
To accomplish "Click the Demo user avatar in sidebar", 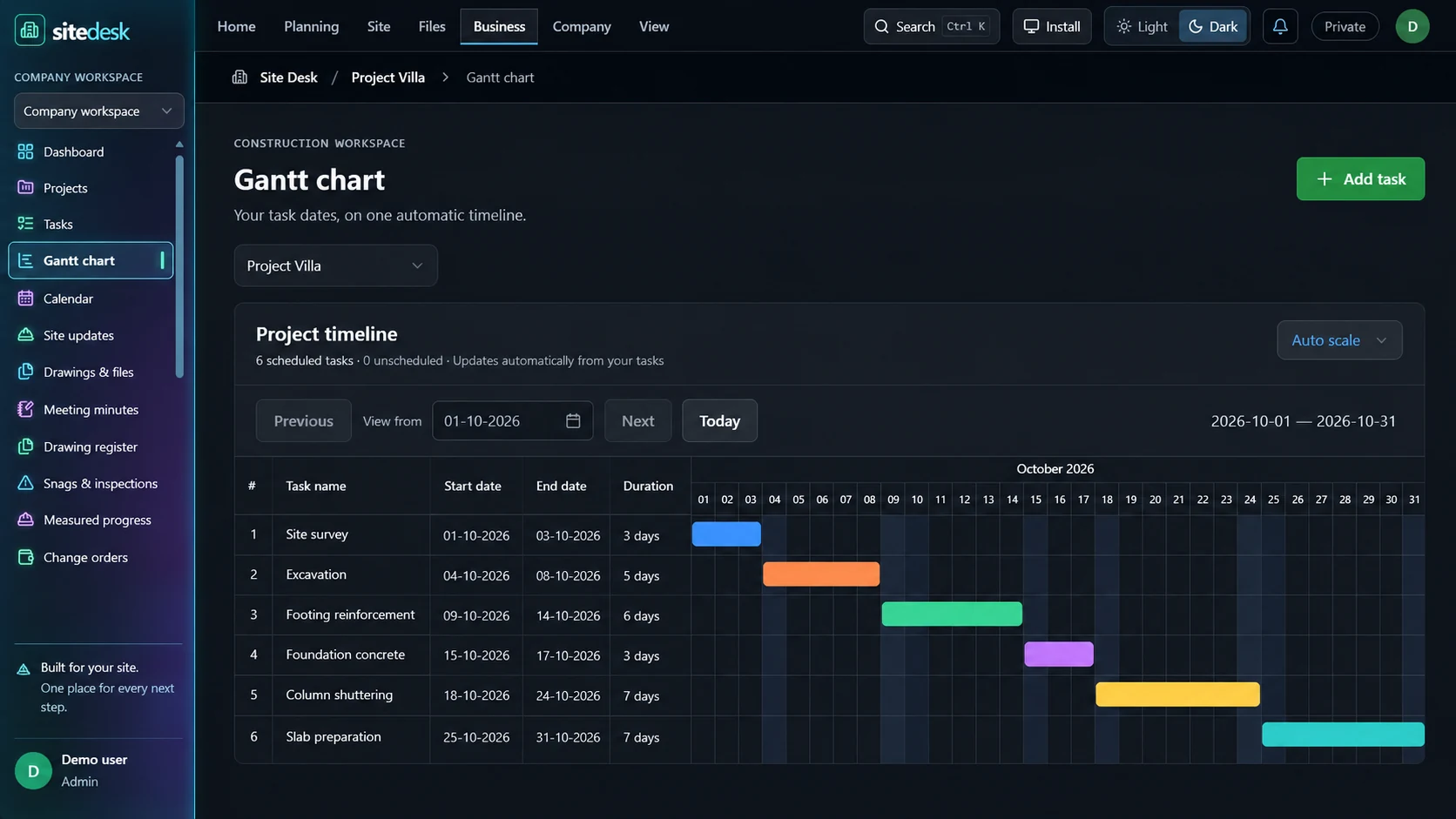I will coord(33,771).
